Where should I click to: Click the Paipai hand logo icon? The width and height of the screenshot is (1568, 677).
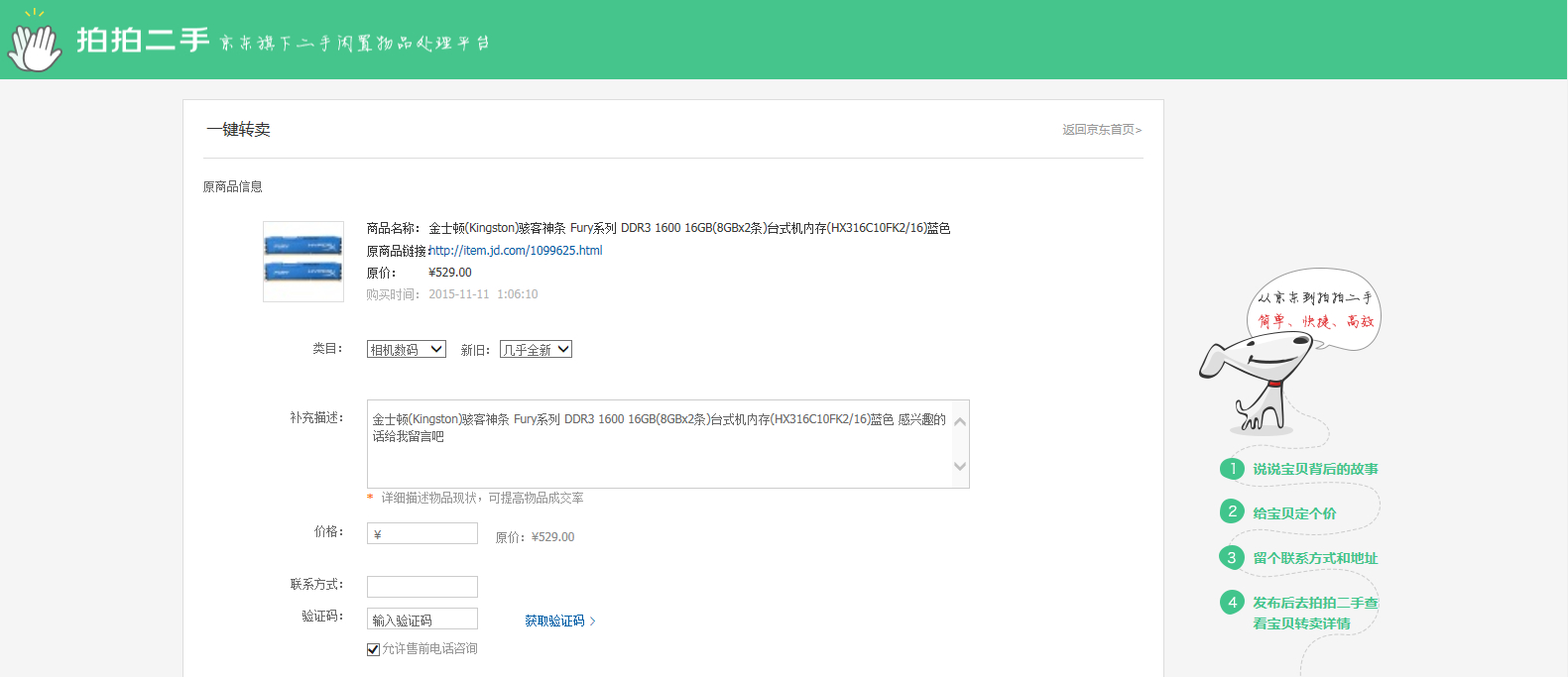[36, 42]
